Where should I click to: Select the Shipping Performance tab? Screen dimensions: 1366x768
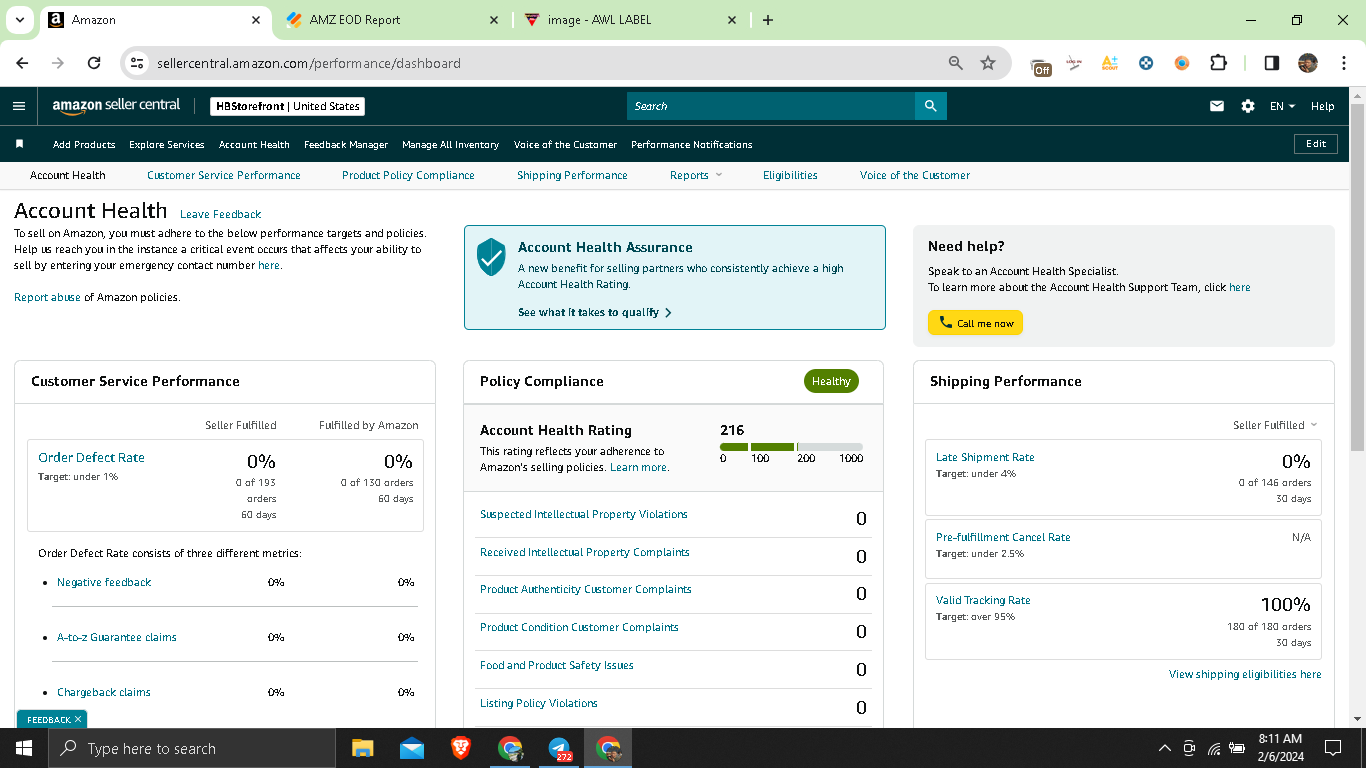(572, 175)
